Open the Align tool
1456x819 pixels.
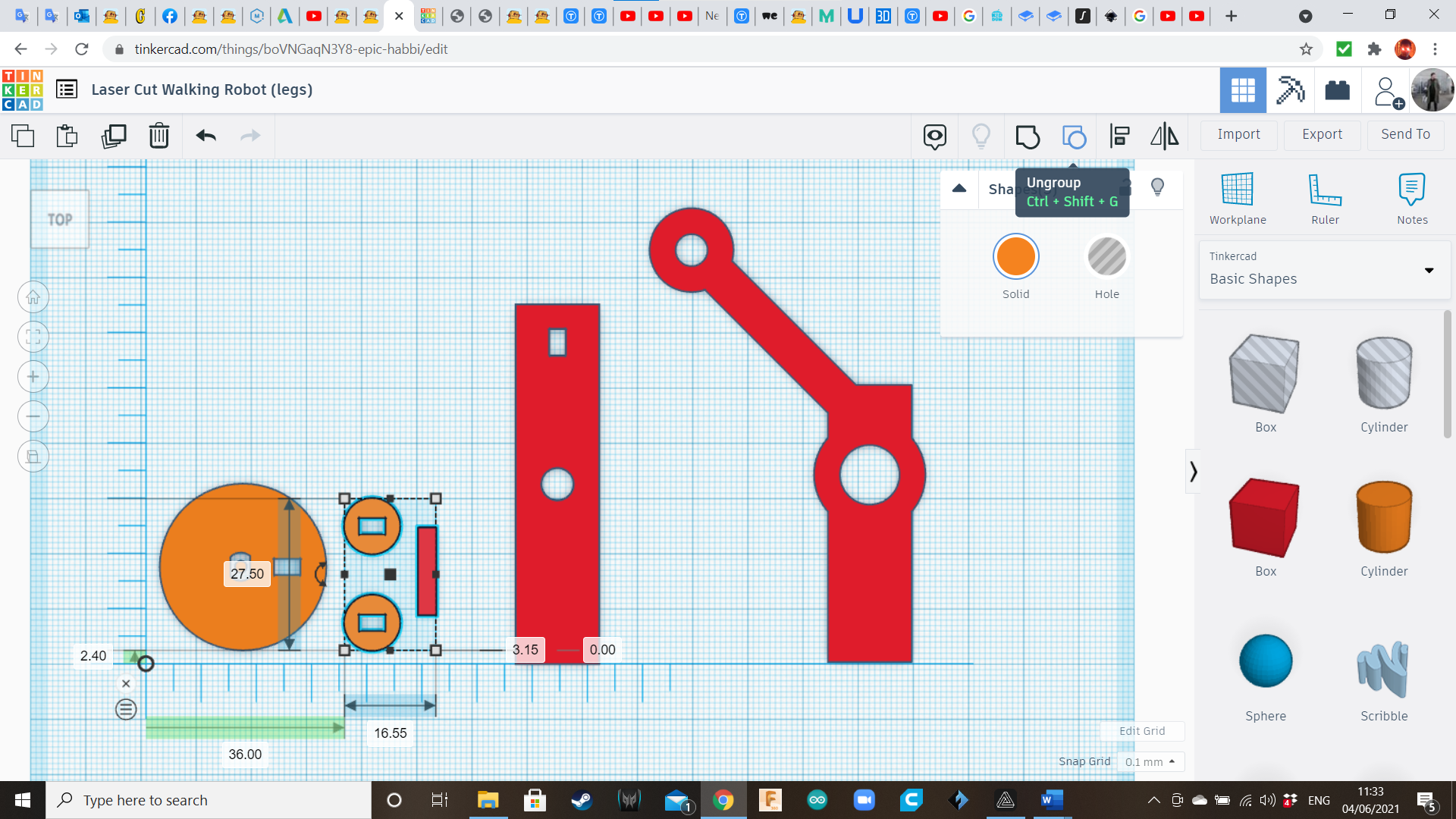pos(1119,136)
